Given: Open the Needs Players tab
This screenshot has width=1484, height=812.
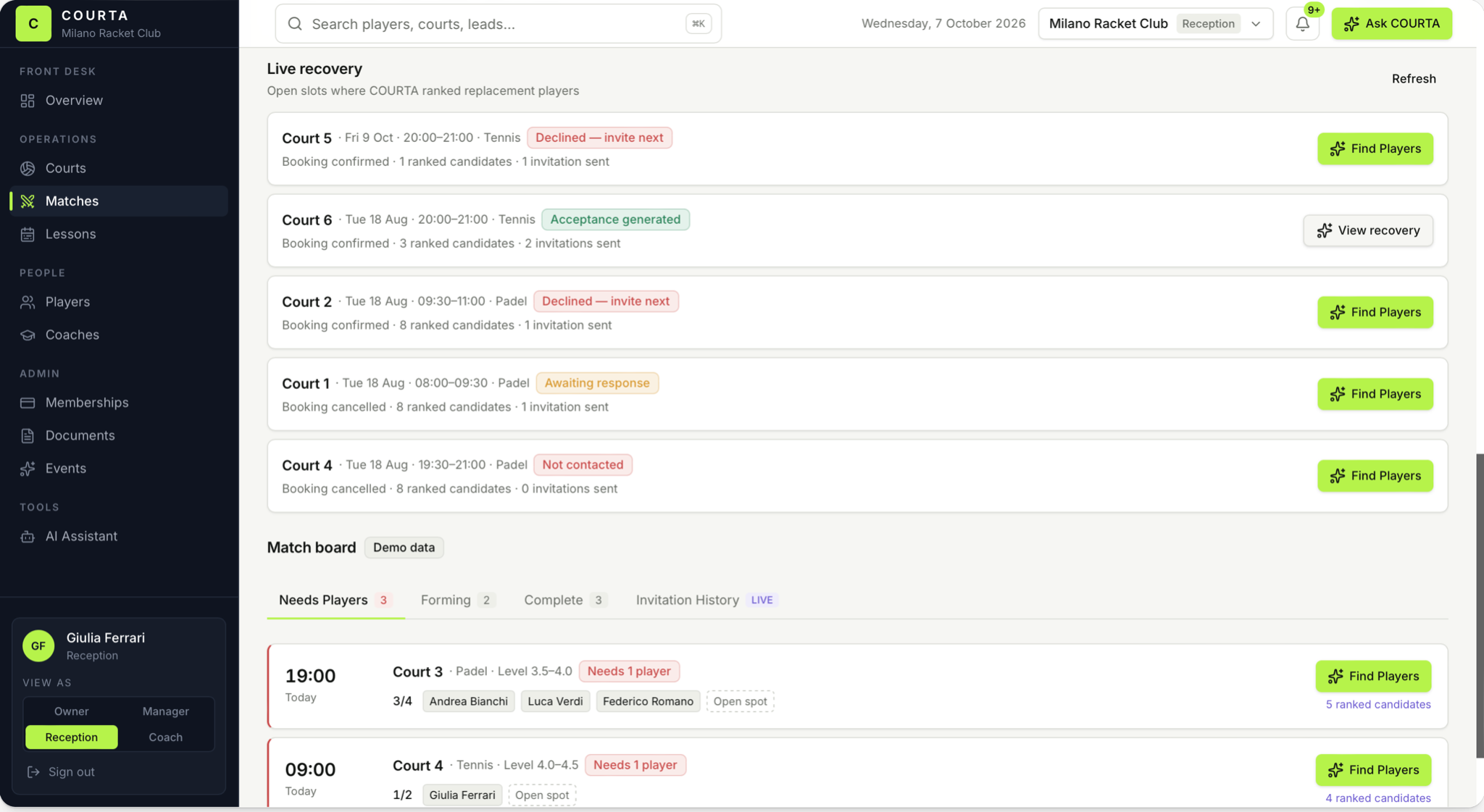Looking at the screenshot, I should tap(335, 600).
